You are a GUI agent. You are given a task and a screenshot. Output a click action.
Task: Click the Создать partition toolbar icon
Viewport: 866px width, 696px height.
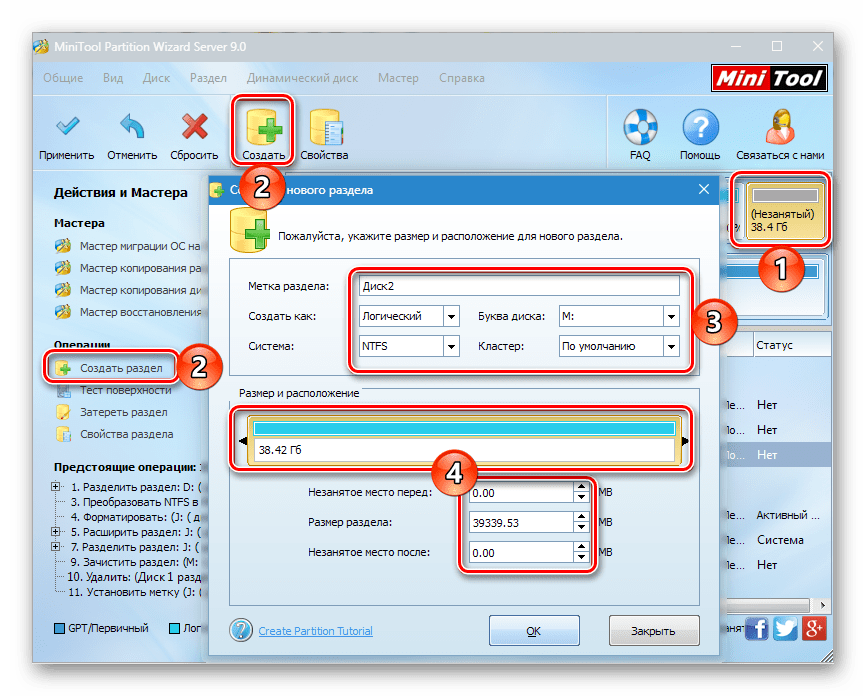pos(264,127)
